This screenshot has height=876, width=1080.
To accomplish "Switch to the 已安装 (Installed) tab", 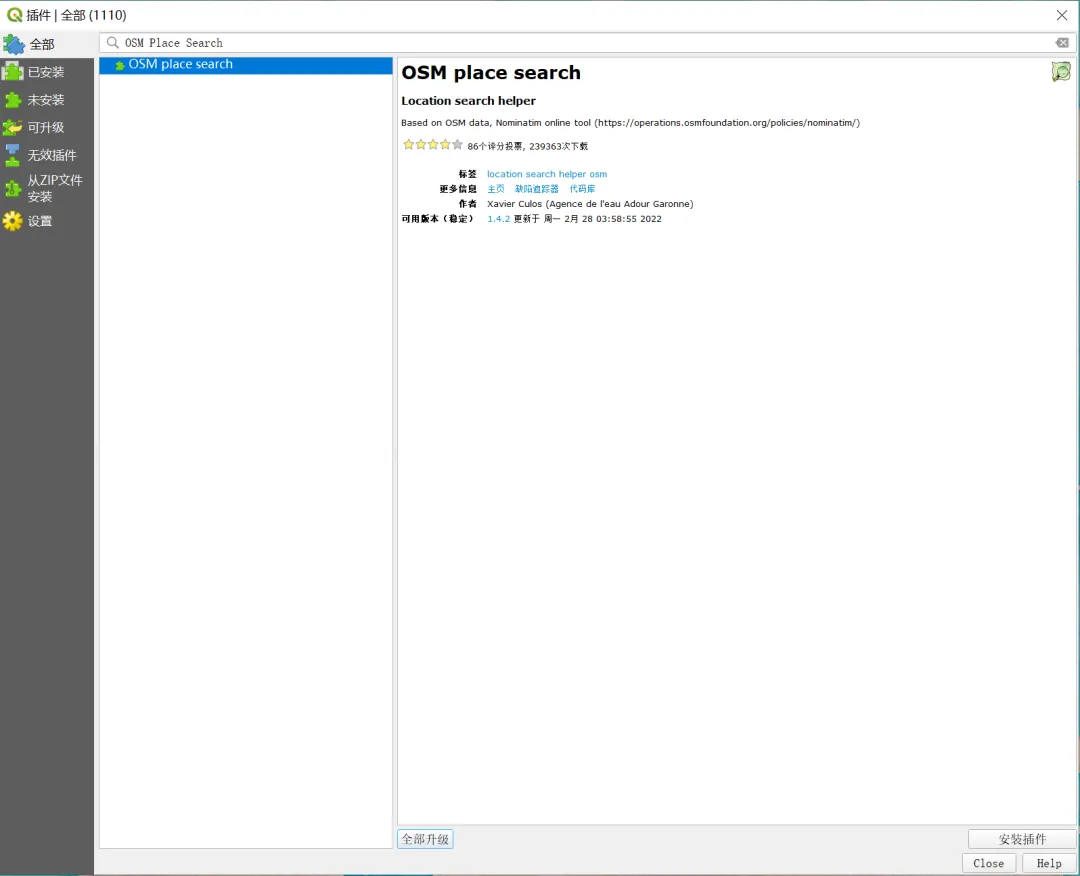I will 47,72.
